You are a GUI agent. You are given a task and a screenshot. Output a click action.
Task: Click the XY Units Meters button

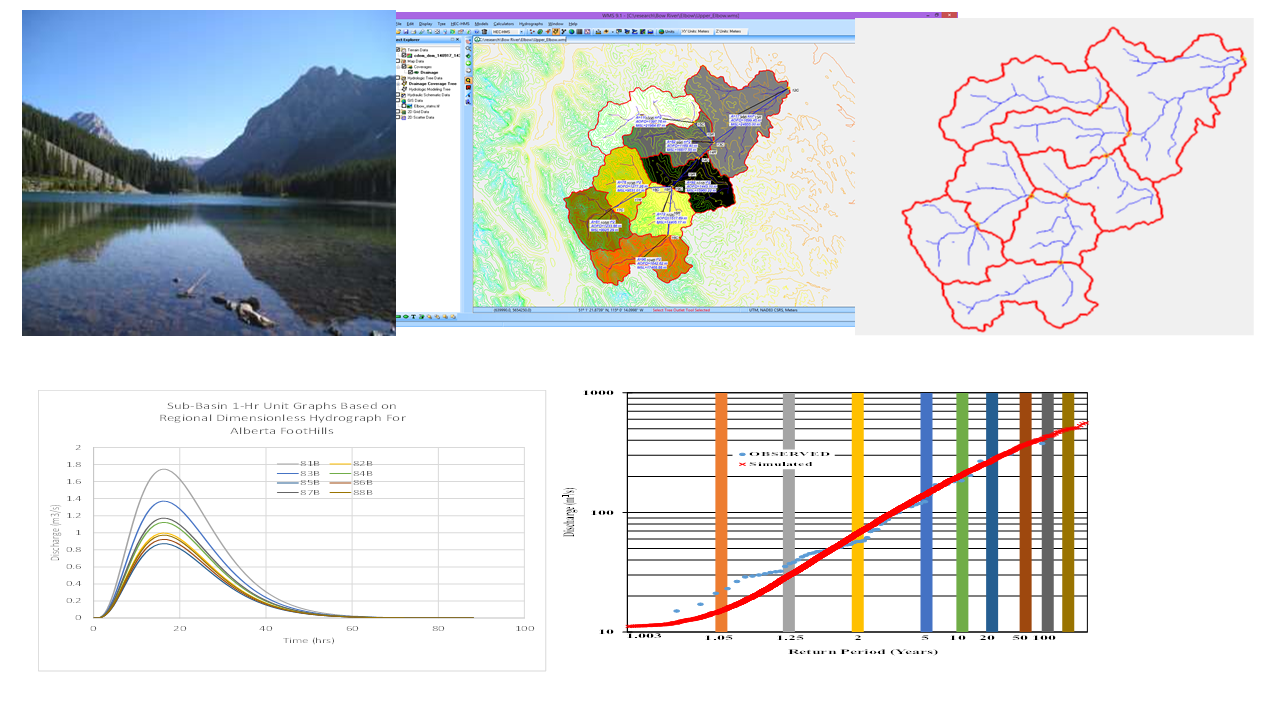click(698, 32)
